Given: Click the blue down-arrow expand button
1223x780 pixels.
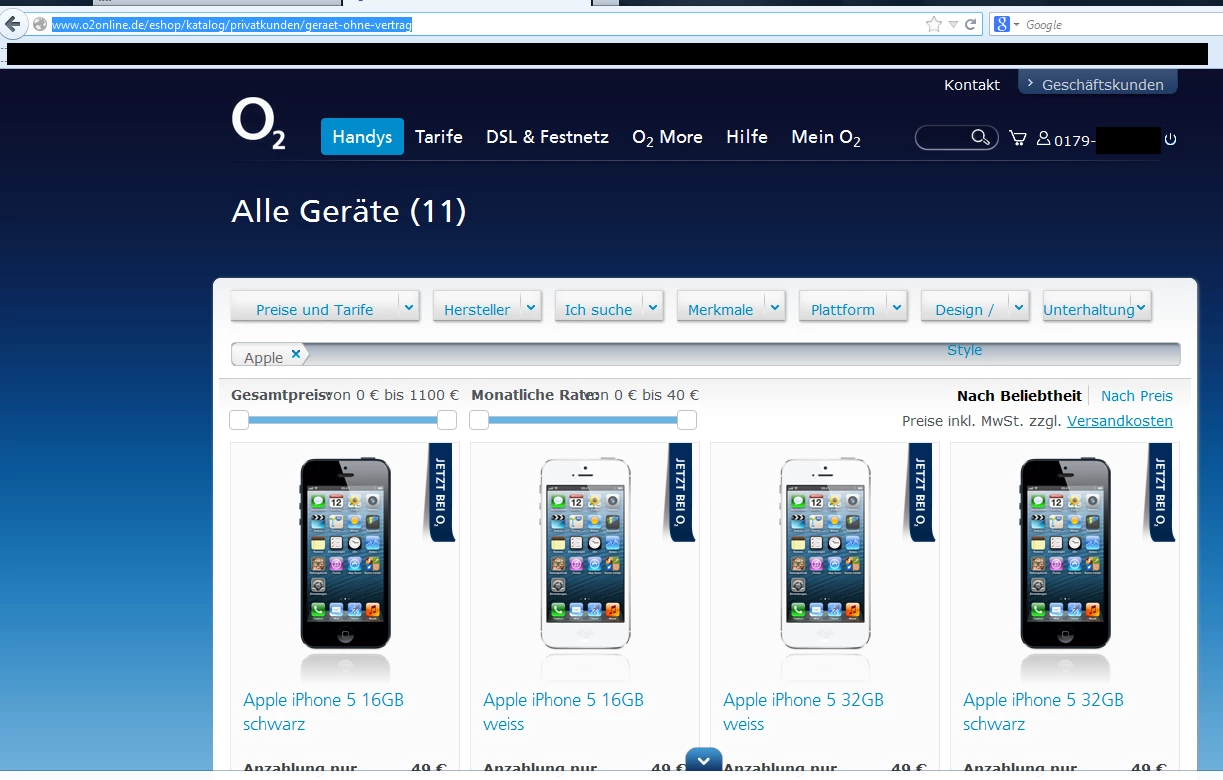Looking at the screenshot, I should point(703,761).
